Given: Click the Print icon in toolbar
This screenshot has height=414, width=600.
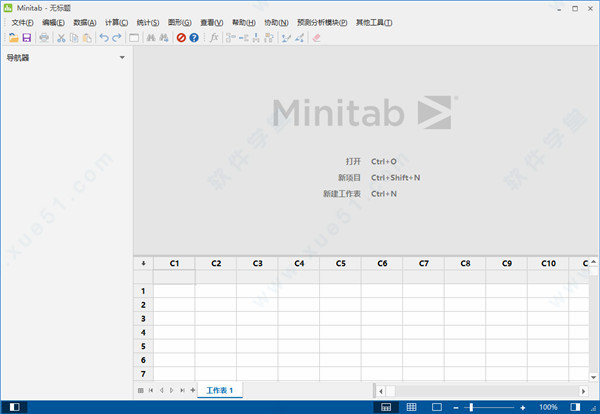Looking at the screenshot, I should (x=44, y=38).
